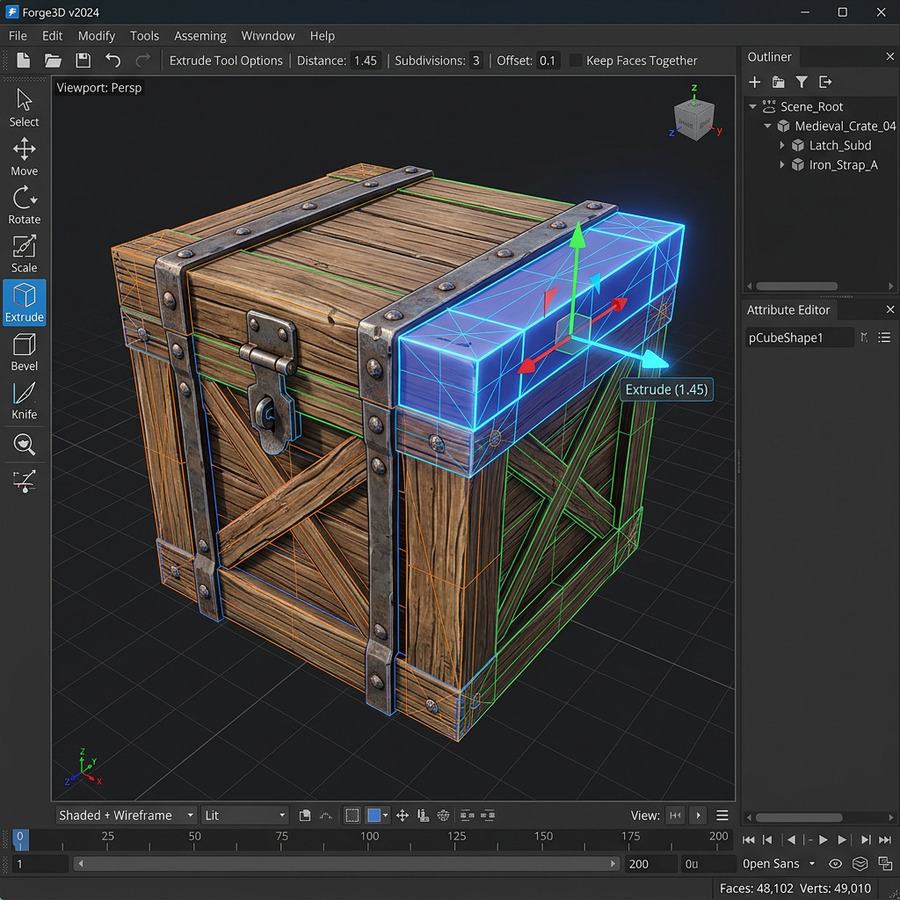Expand the Latch_Subd node
Viewport: 900px width, 900px height.
[783, 145]
